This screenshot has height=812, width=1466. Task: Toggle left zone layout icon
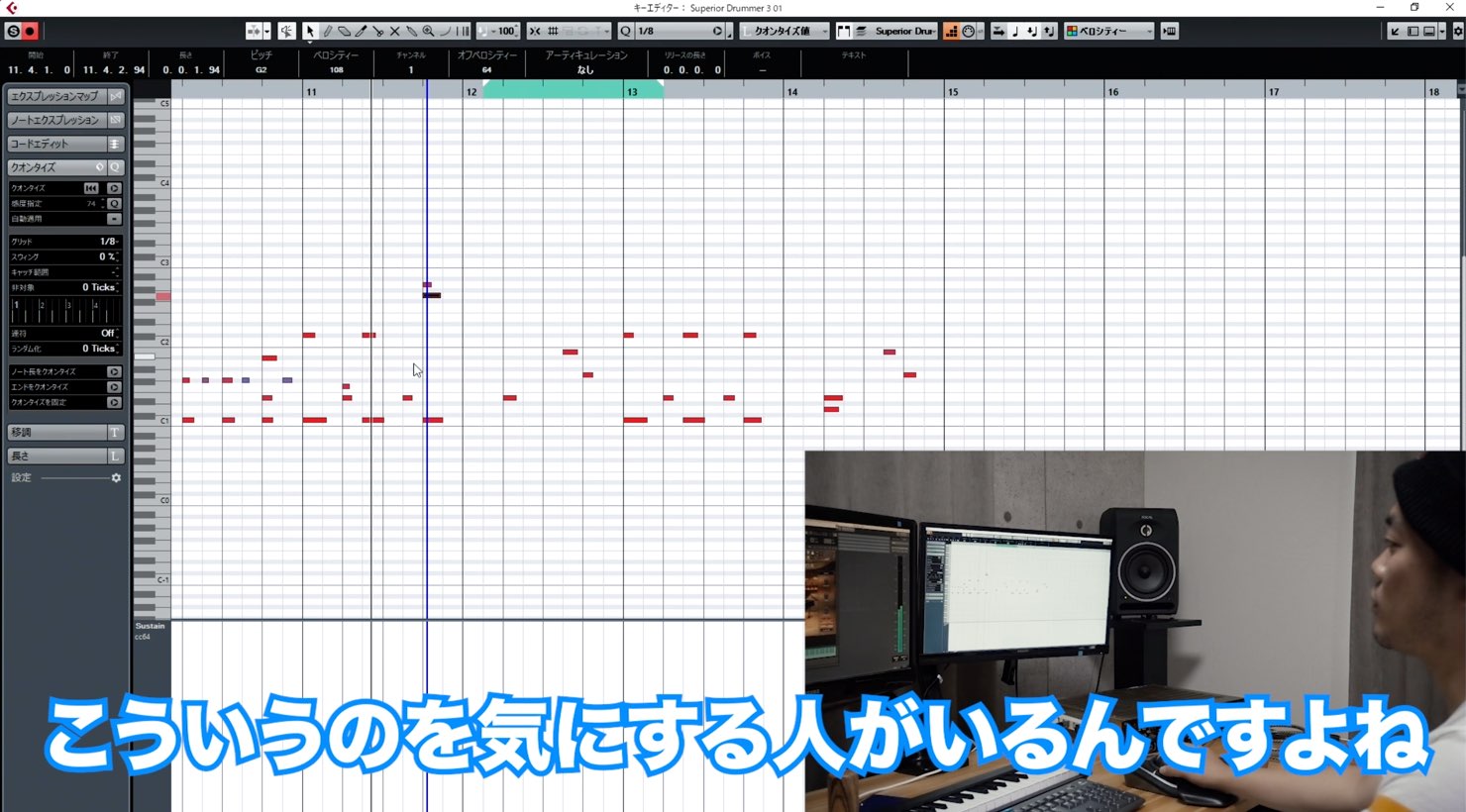pyautogui.click(x=1413, y=32)
